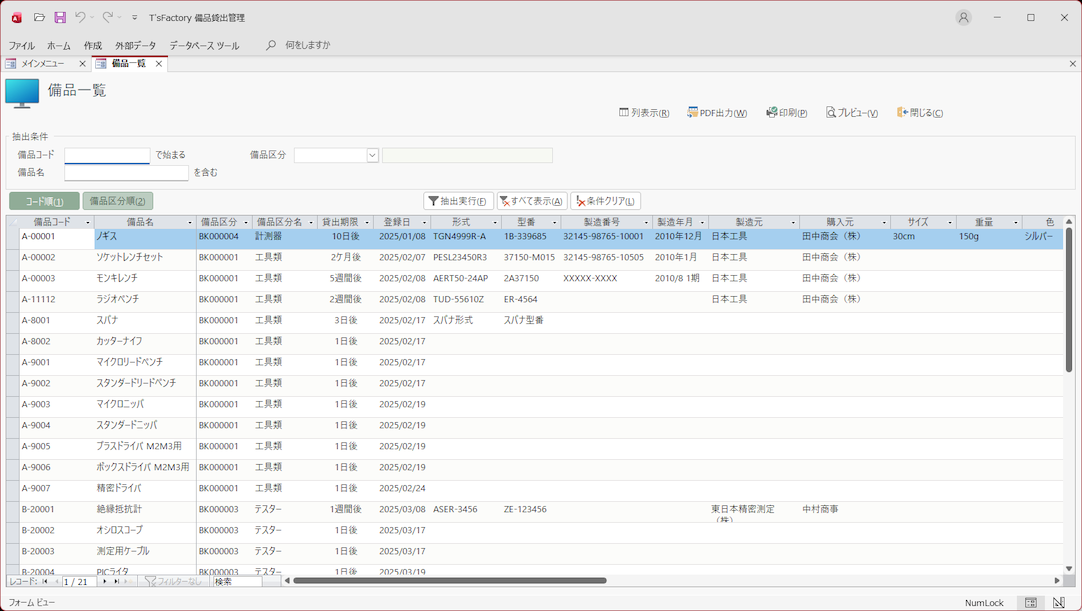Click the 抽出実行 button

pyautogui.click(x=458, y=201)
